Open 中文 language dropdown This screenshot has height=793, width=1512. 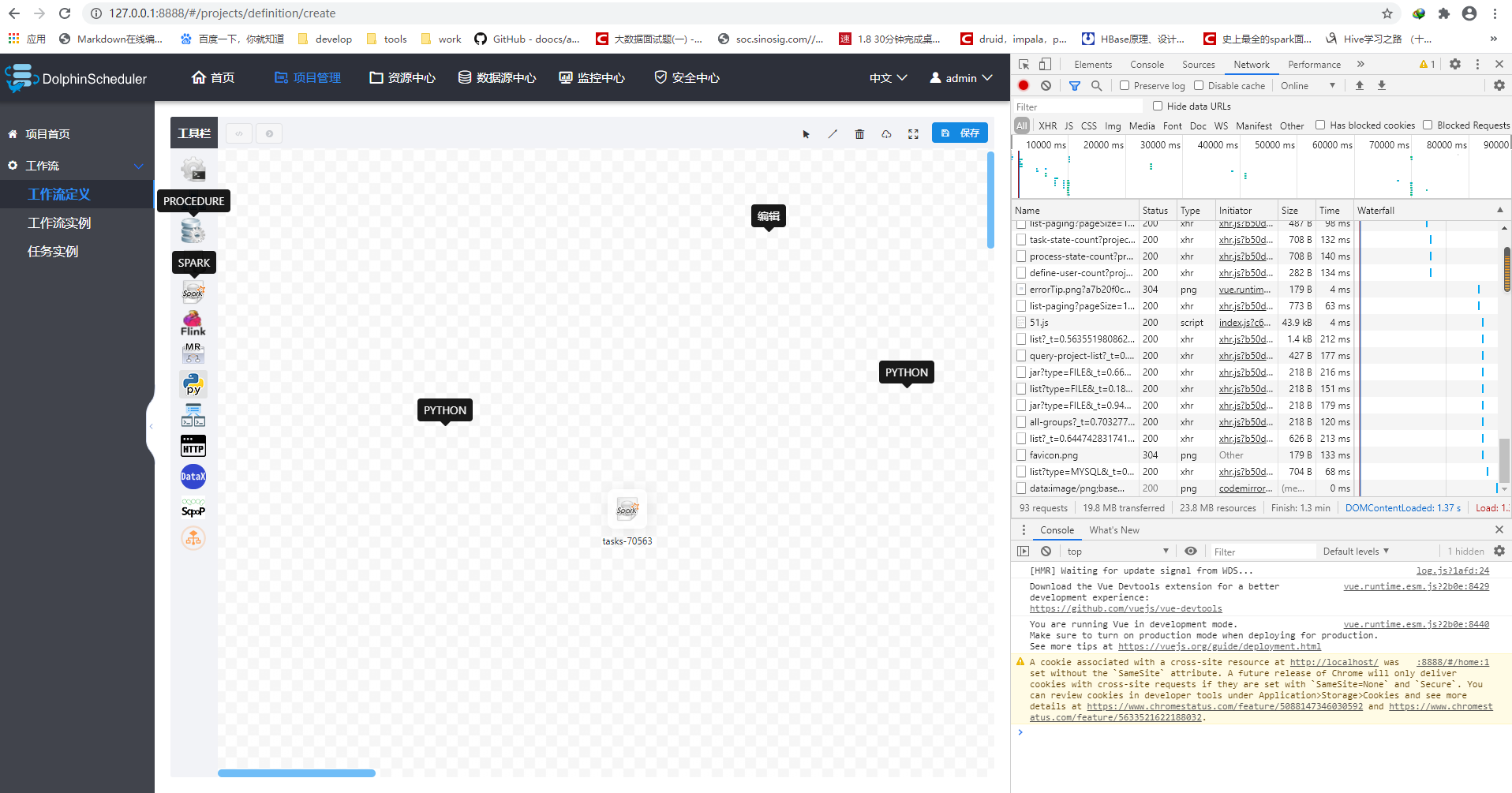(x=888, y=77)
